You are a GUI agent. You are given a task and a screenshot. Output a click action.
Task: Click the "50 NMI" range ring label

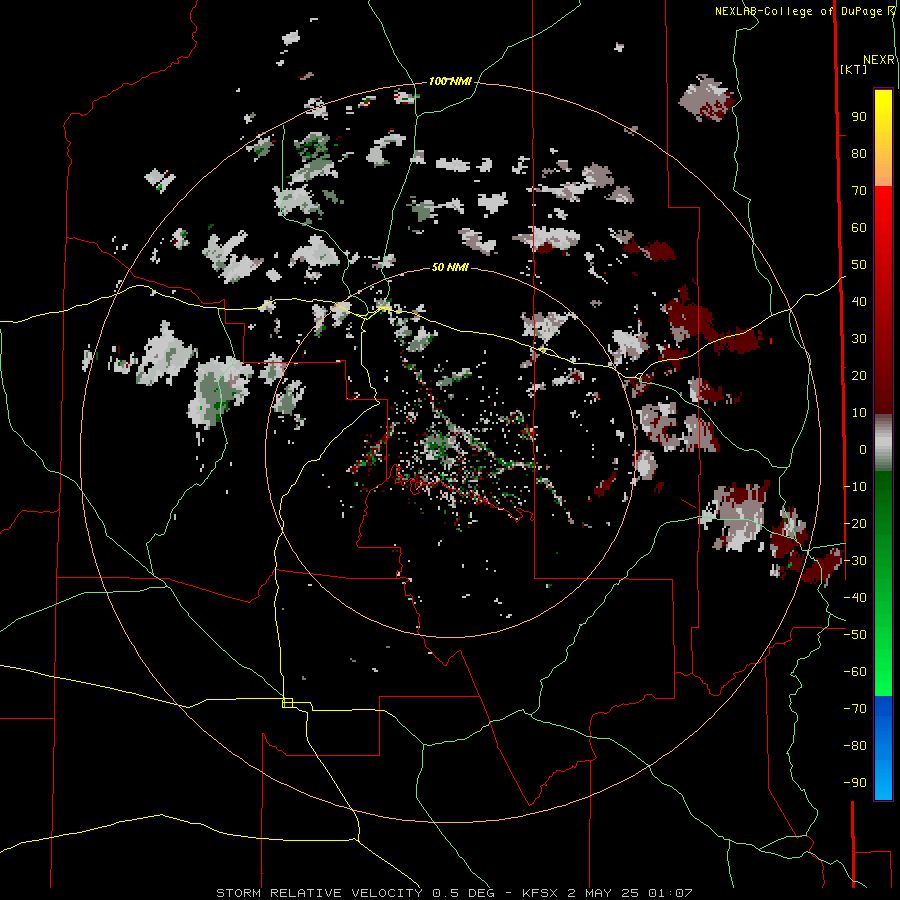pyautogui.click(x=450, y=267)
